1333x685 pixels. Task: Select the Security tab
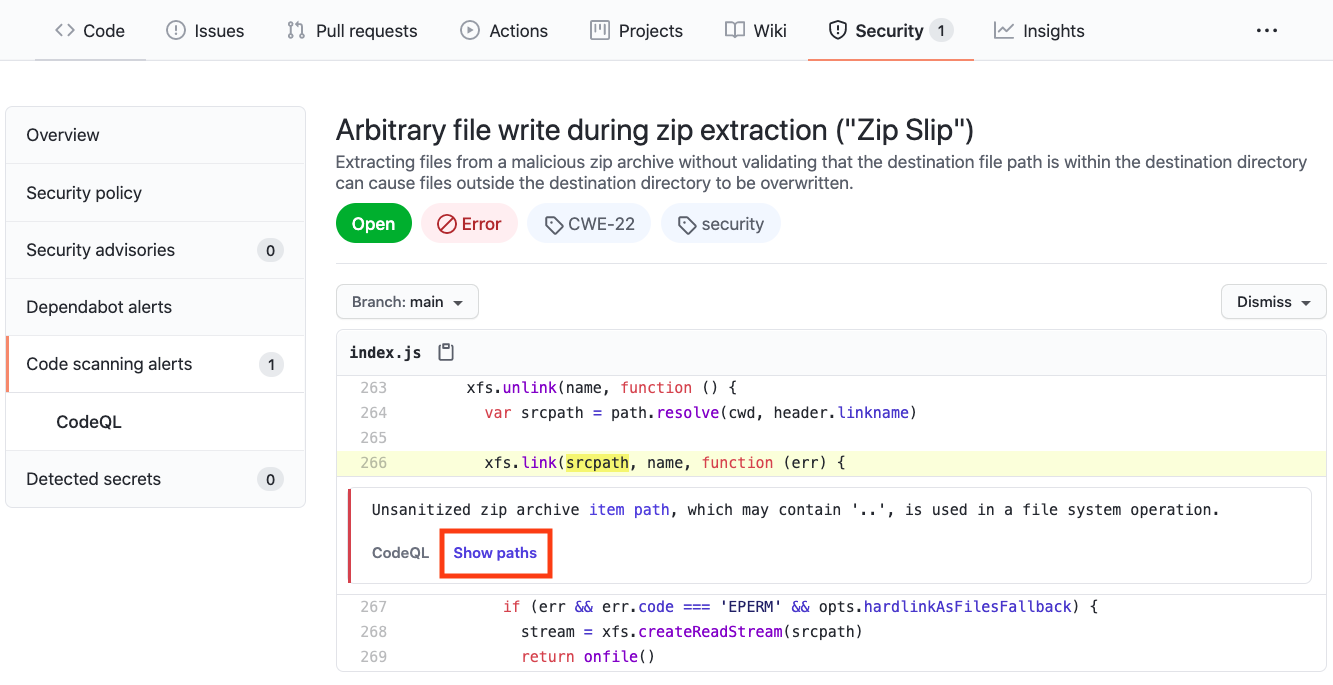tap(890, 31)
